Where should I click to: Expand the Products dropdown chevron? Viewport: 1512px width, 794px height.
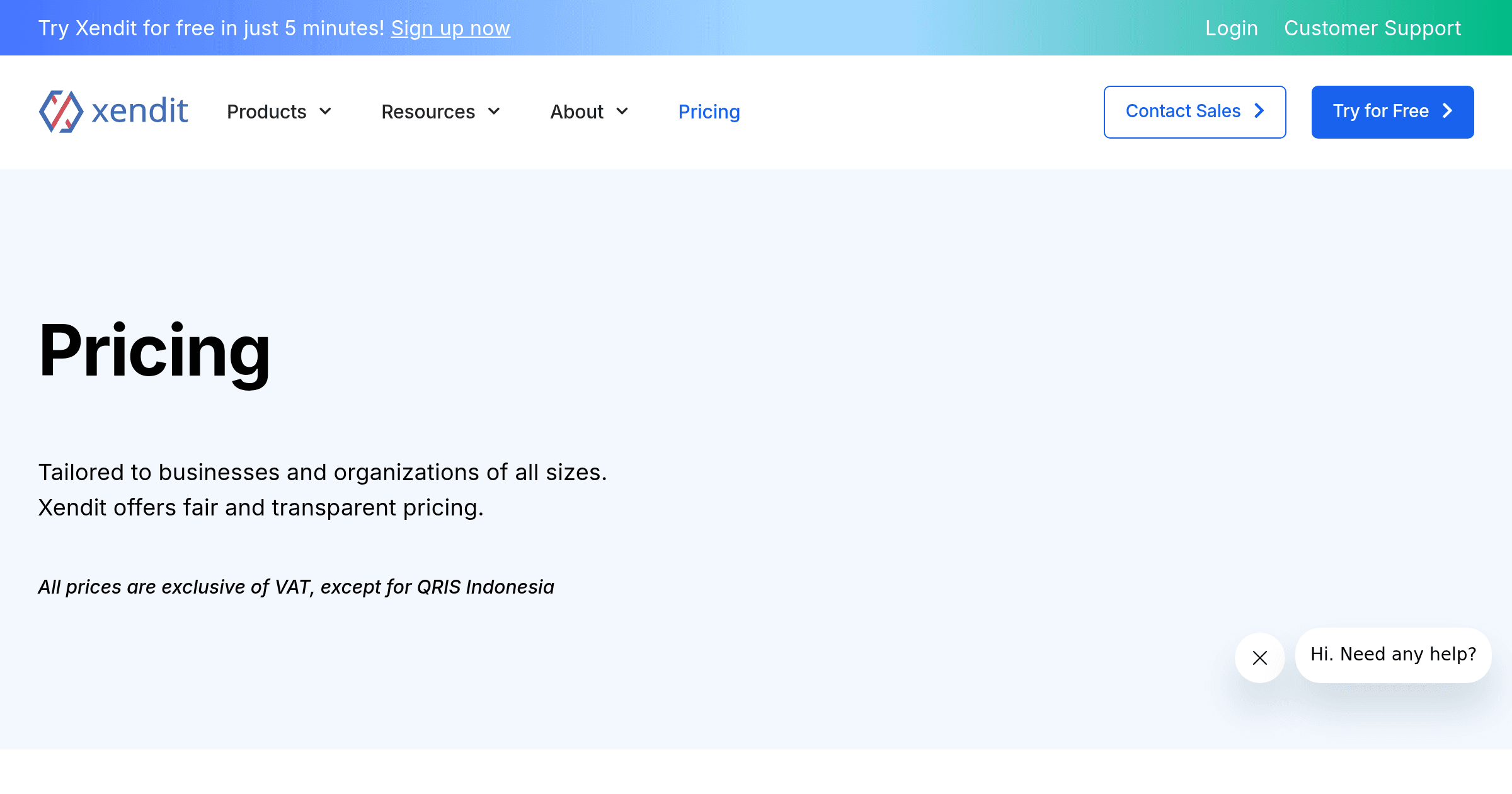click(x=326, y=112)
